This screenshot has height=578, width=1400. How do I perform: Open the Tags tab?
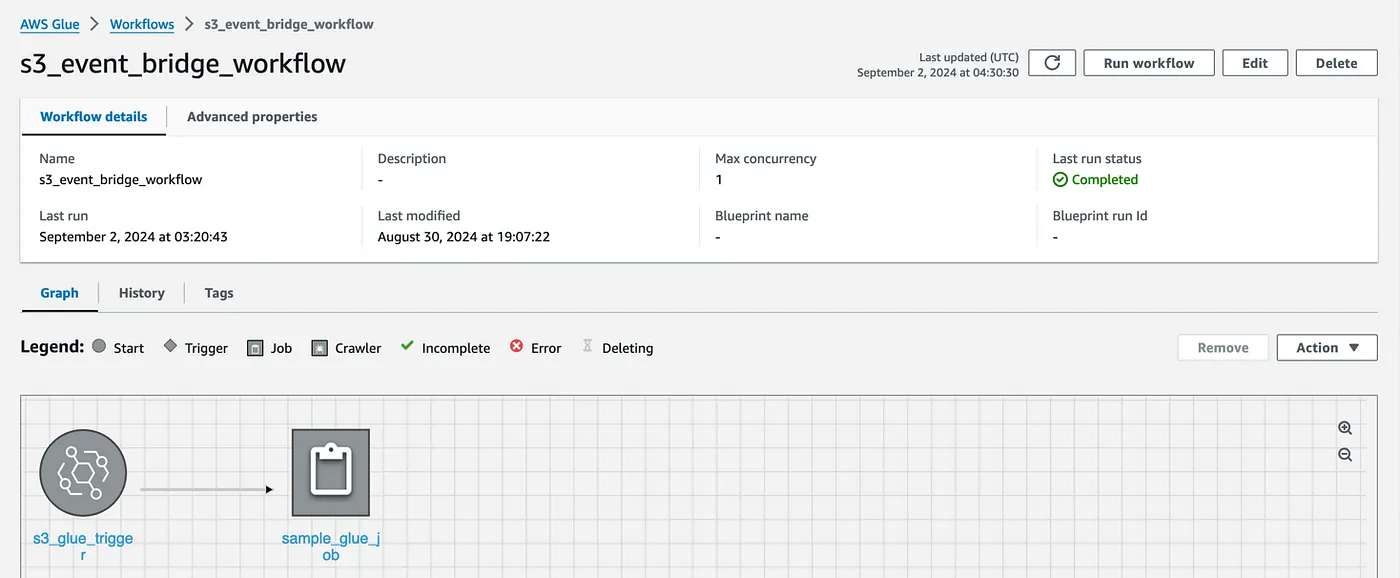click(x=218, y=293)
